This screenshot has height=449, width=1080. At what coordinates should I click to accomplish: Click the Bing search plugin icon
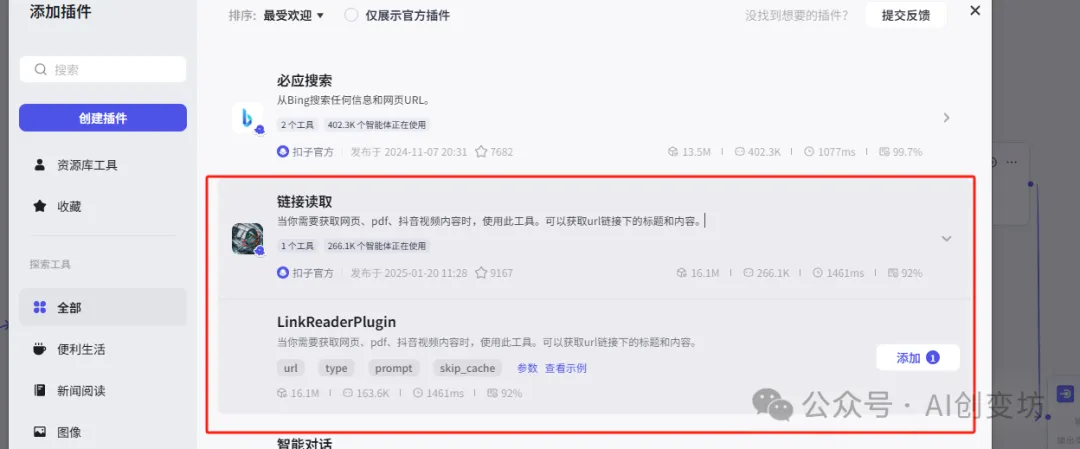tap(247, 118)
